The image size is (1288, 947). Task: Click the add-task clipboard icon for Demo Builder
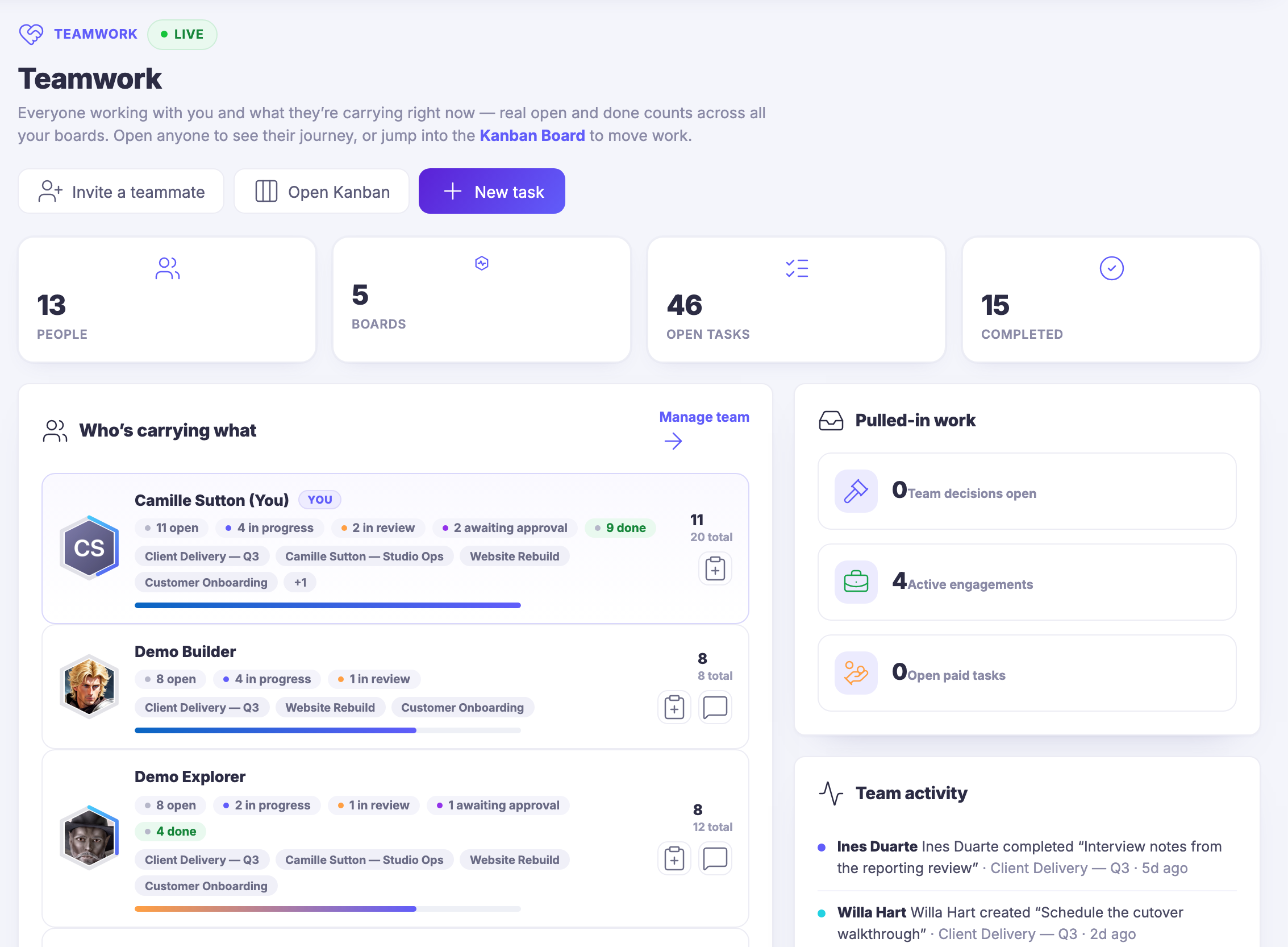click(674, 707)
